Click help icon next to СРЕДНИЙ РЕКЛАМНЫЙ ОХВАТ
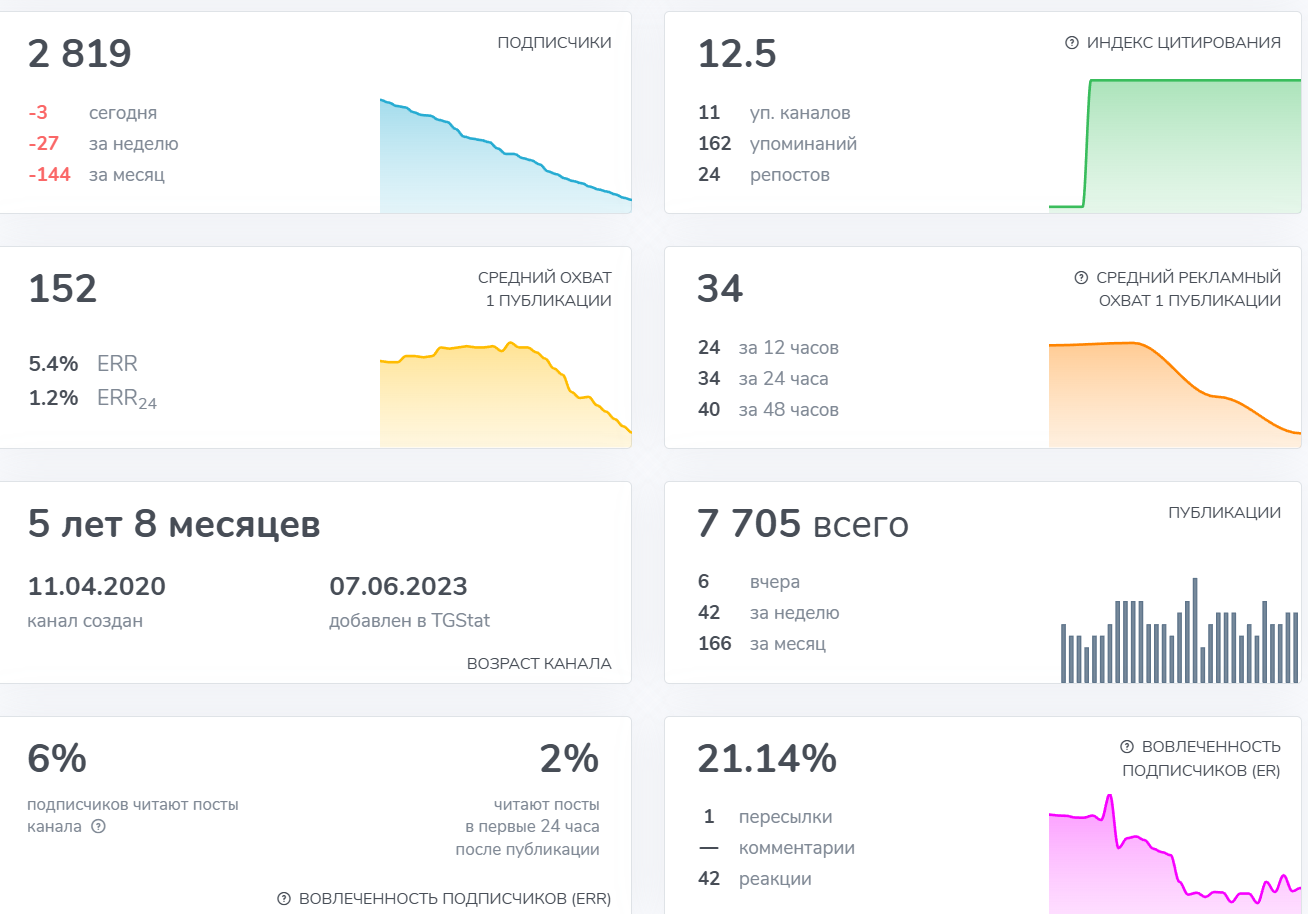 (x=1081, y=278)
